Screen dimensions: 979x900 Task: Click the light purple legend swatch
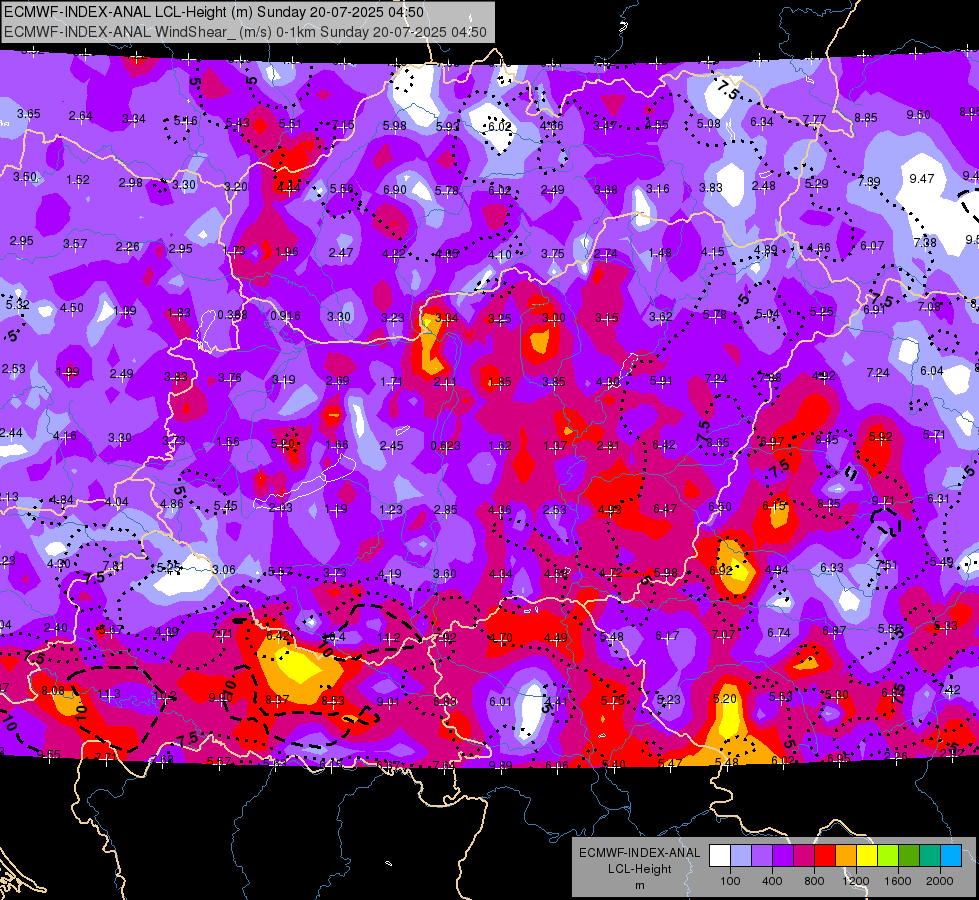pyautogui.click(x=762, y=855)
